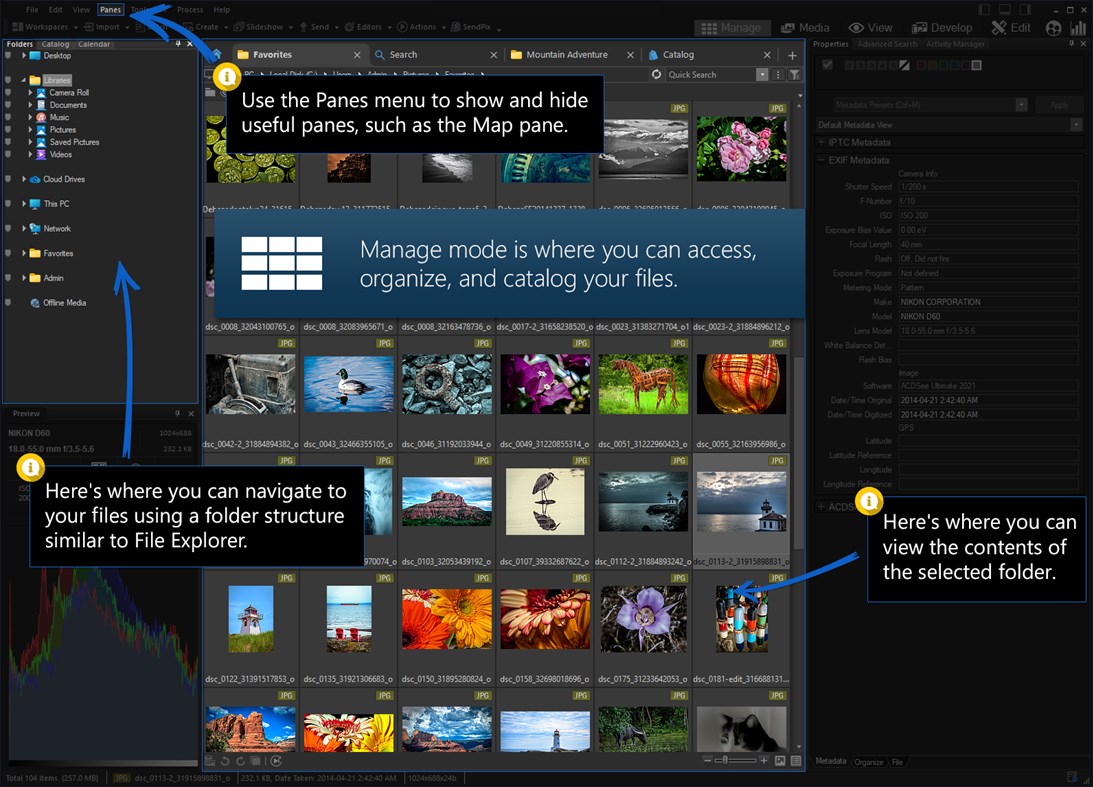Open the Panes menu
Viewport: 1093px width, 787px height.
click(x=110, y=9)
